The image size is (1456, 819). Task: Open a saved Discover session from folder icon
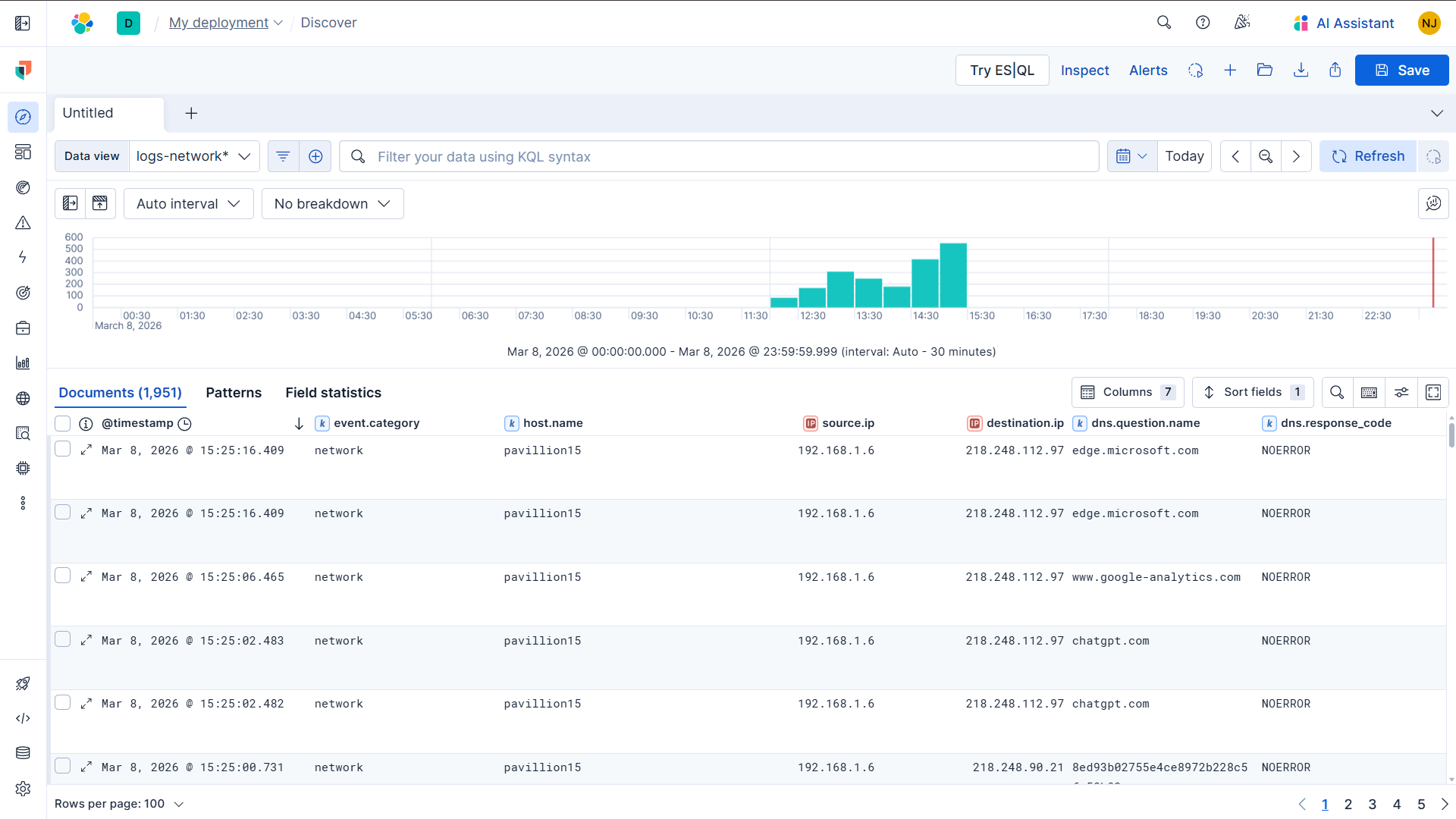point(1264,70)
